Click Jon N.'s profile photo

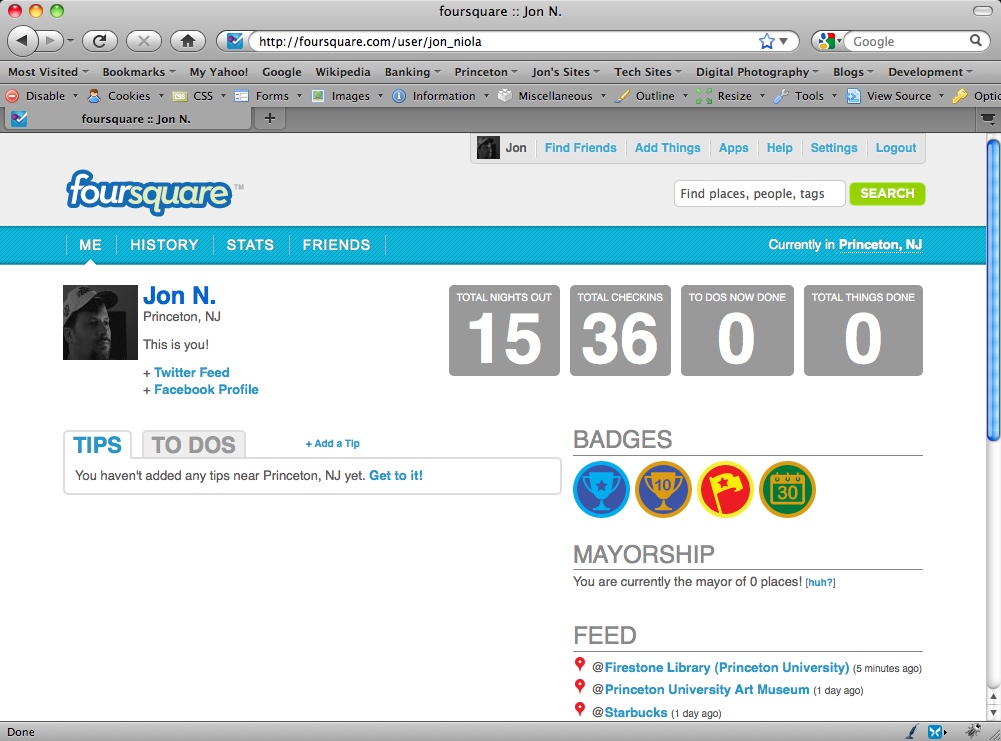[100, 322]
